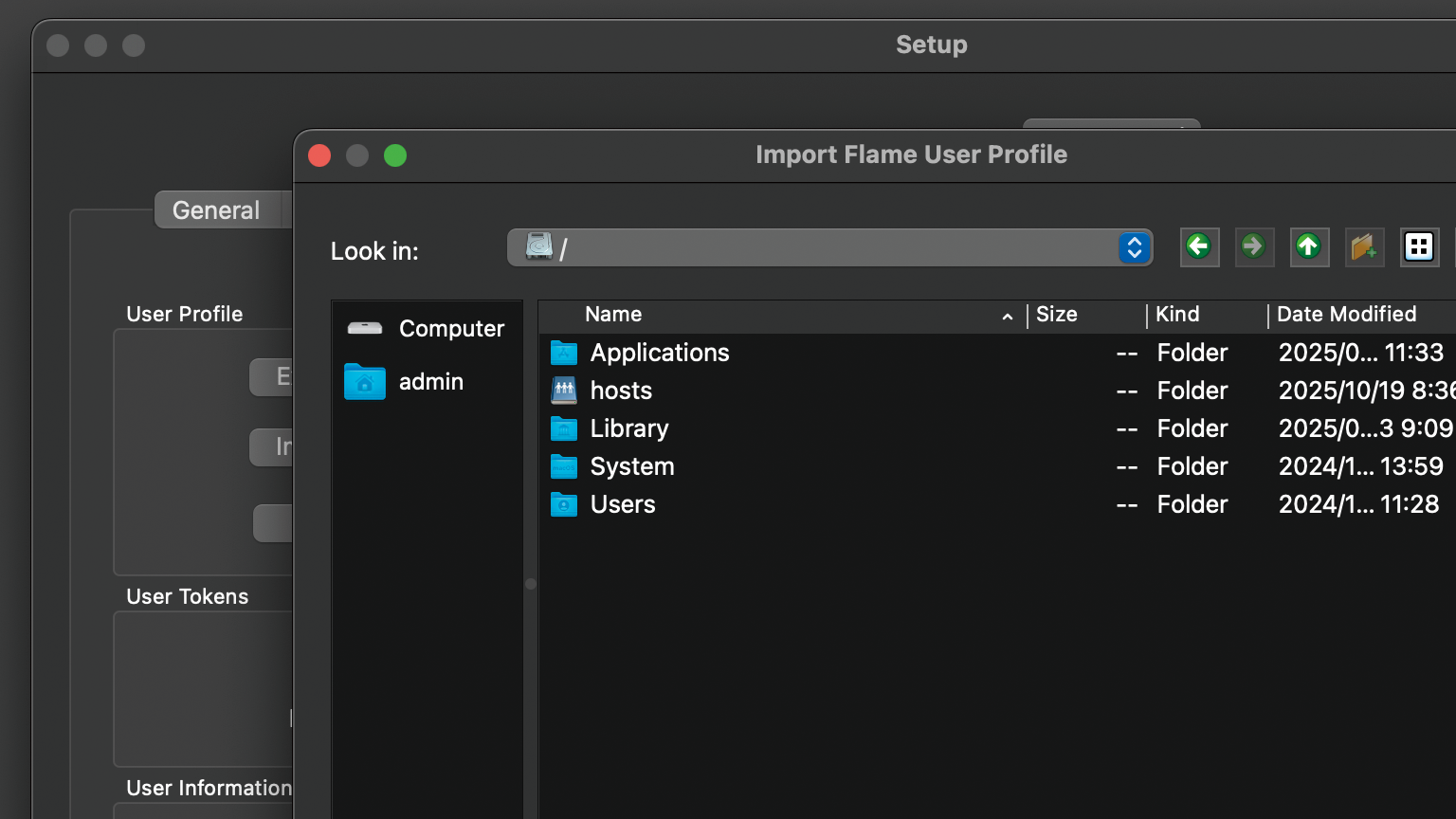Sort files by Name column header
Viewport: 1456px width, 819px height.
click(x=613, y=315)
